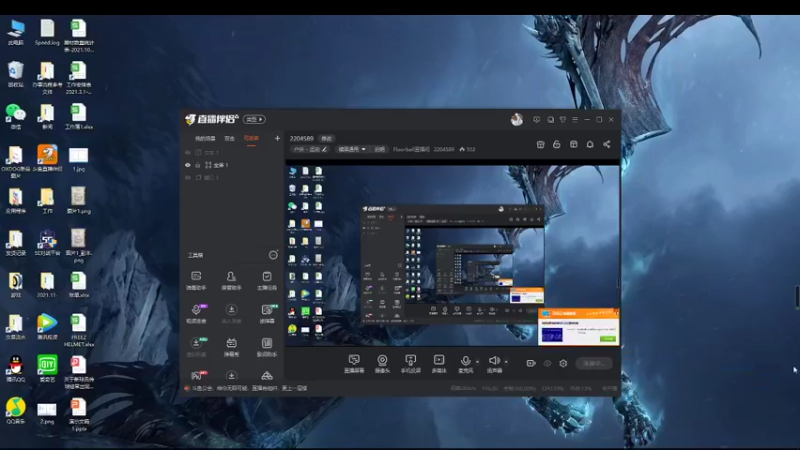The image size is (800, 450).
Task: Expand the microphone options arrow
Action: tap(478, 362)
